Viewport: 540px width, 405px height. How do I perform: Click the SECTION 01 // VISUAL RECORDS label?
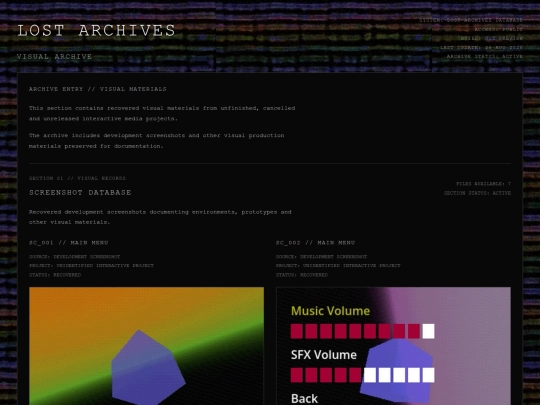(77, 178)
